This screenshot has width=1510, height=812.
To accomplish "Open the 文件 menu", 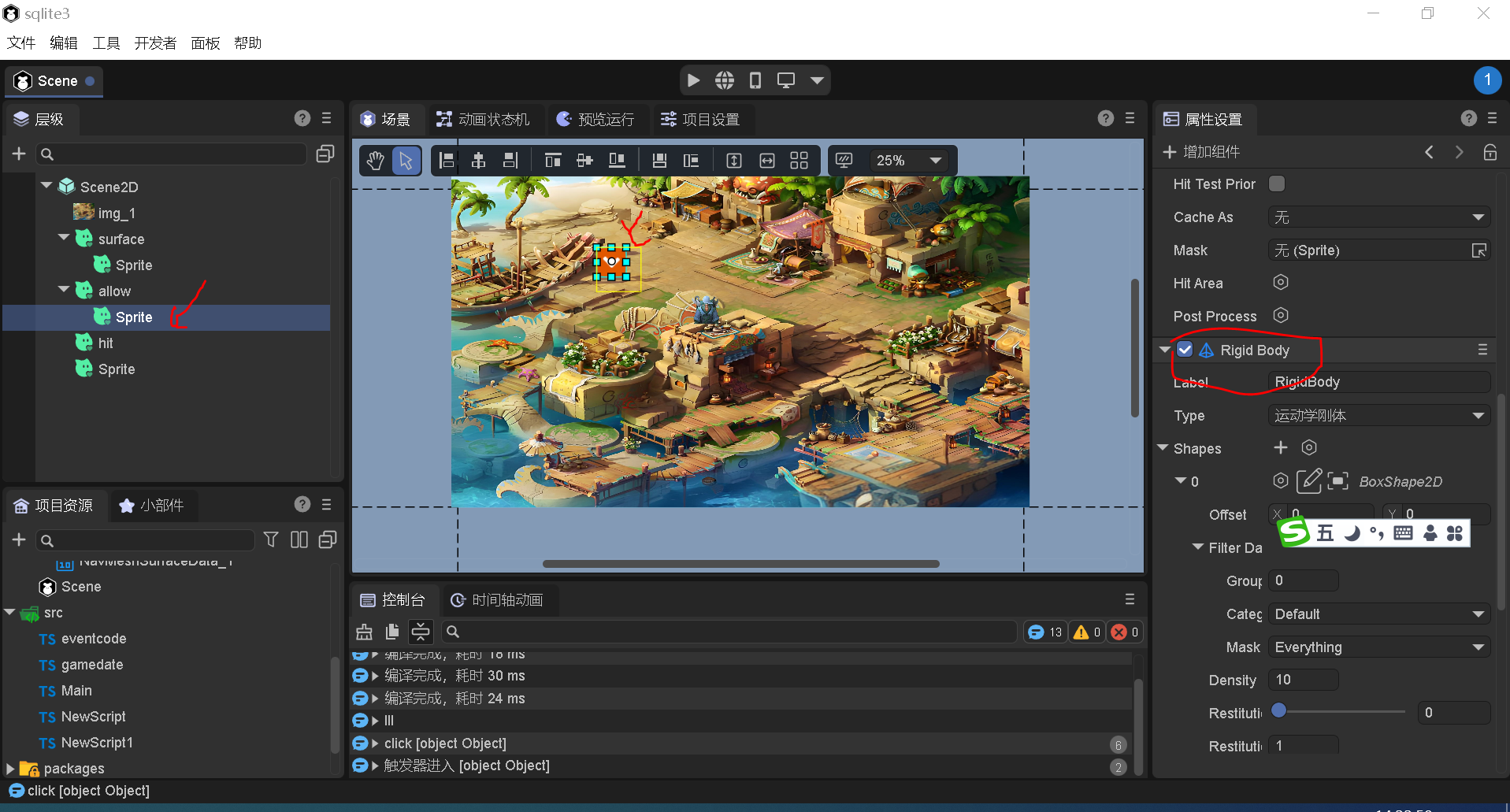I will (21, 43).
